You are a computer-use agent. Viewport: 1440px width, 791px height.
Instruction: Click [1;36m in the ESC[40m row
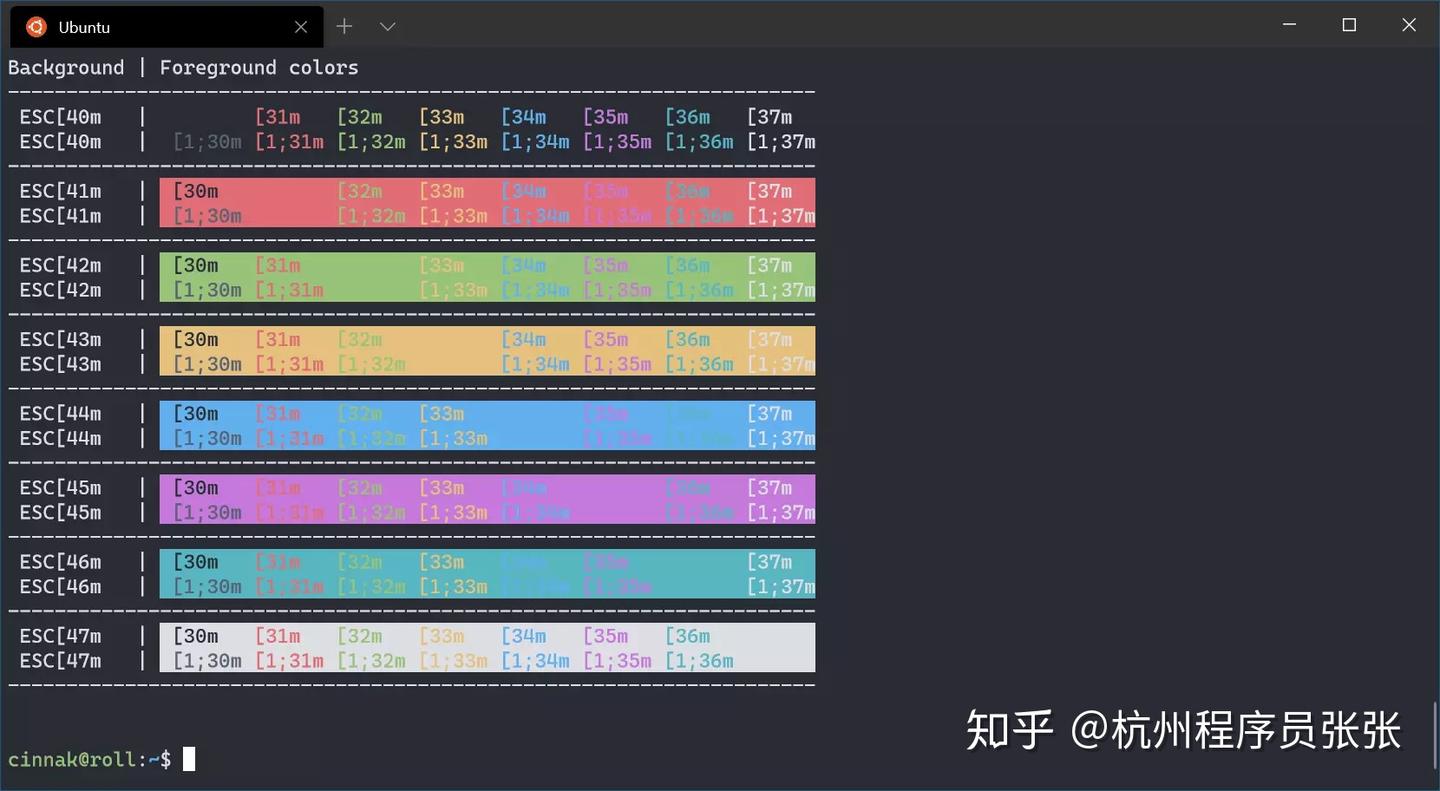pyautogui.click(x=699, y=142)
